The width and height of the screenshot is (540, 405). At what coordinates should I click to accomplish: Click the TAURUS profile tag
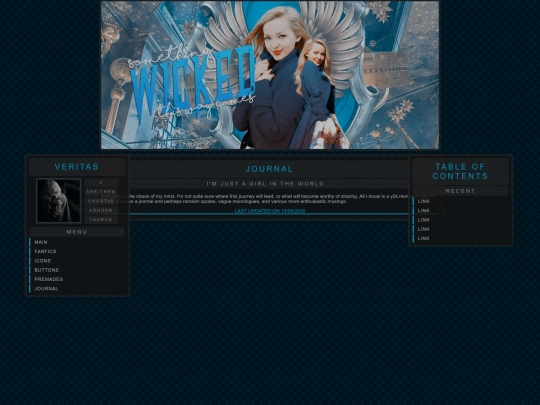(101, 220)
